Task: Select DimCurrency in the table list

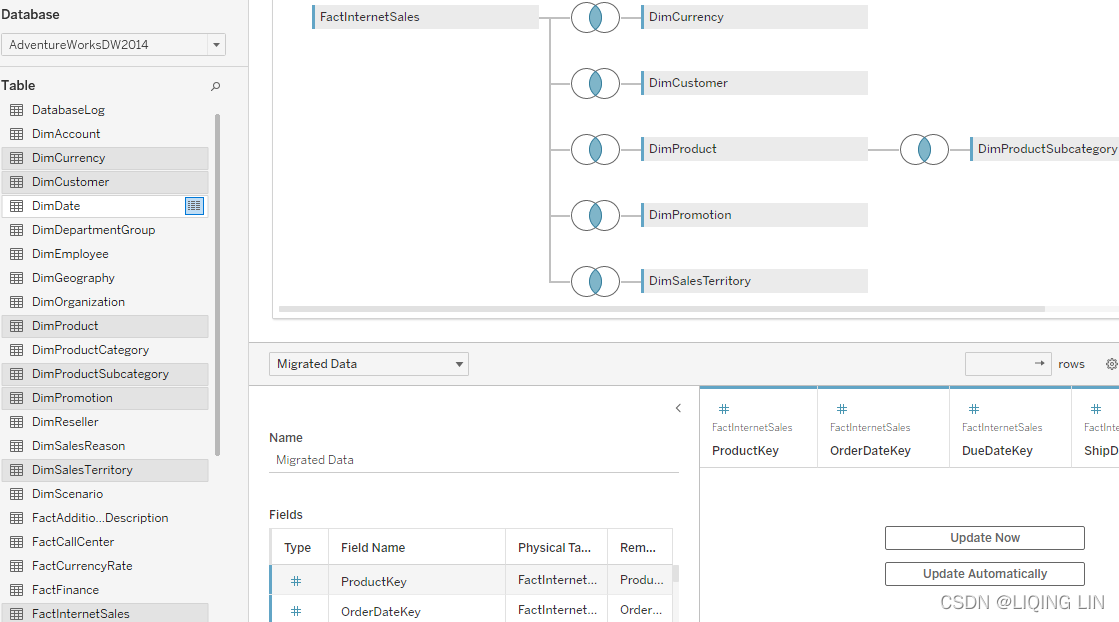Action: click(x=105, y=158)
